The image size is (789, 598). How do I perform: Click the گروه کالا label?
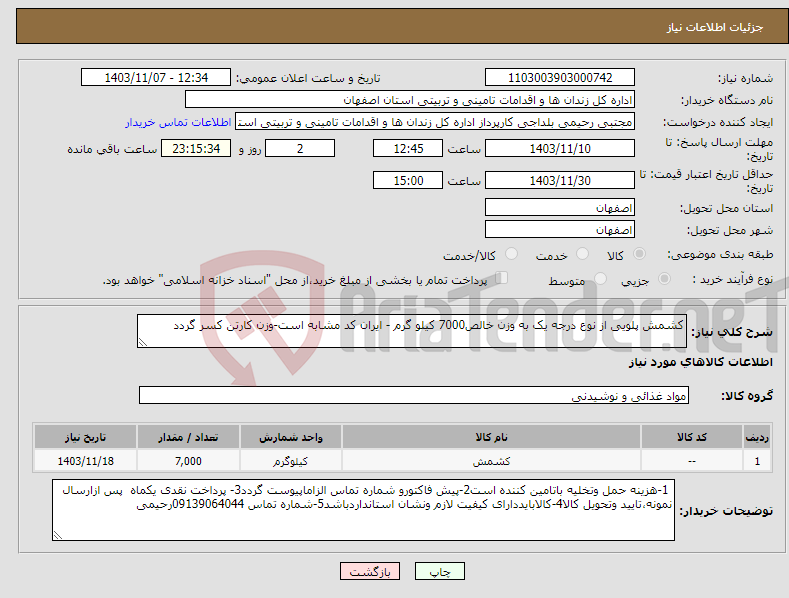point(747,396)
